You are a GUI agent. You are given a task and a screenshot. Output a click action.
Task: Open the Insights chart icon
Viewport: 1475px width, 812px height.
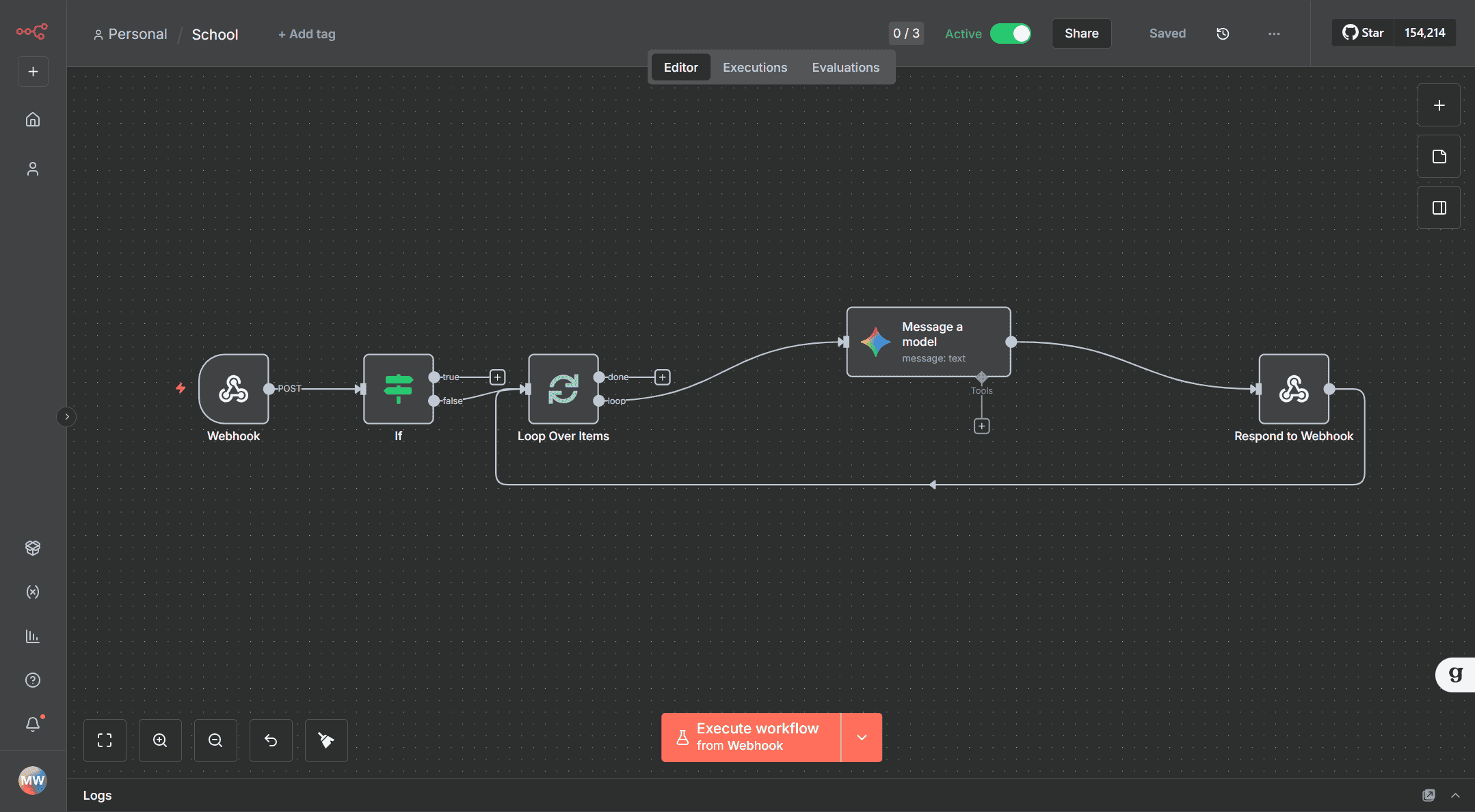(x=33, y=636)
